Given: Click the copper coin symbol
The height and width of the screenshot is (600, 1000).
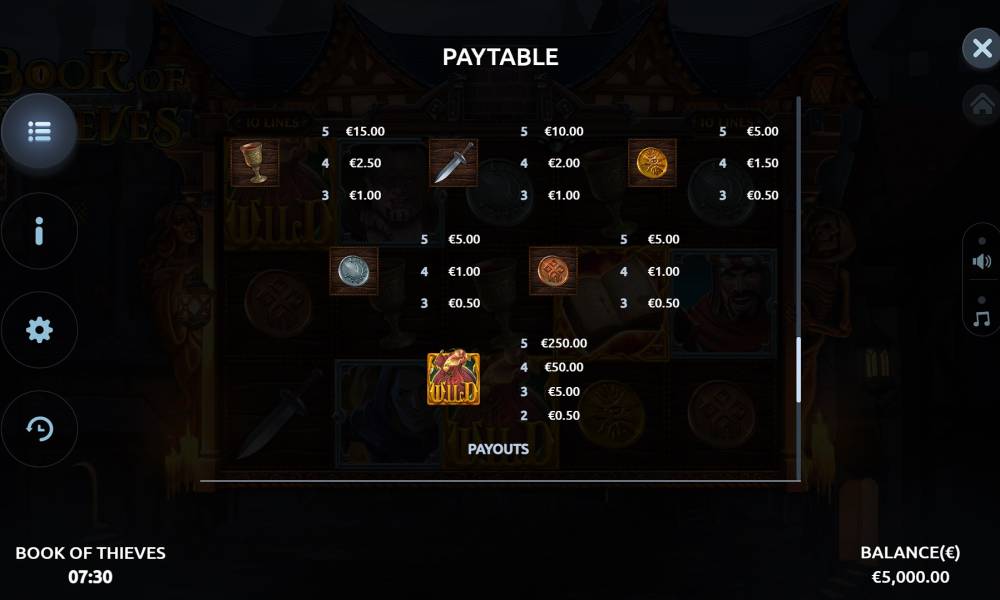Looking at the screenshot, I should (553, 271).
